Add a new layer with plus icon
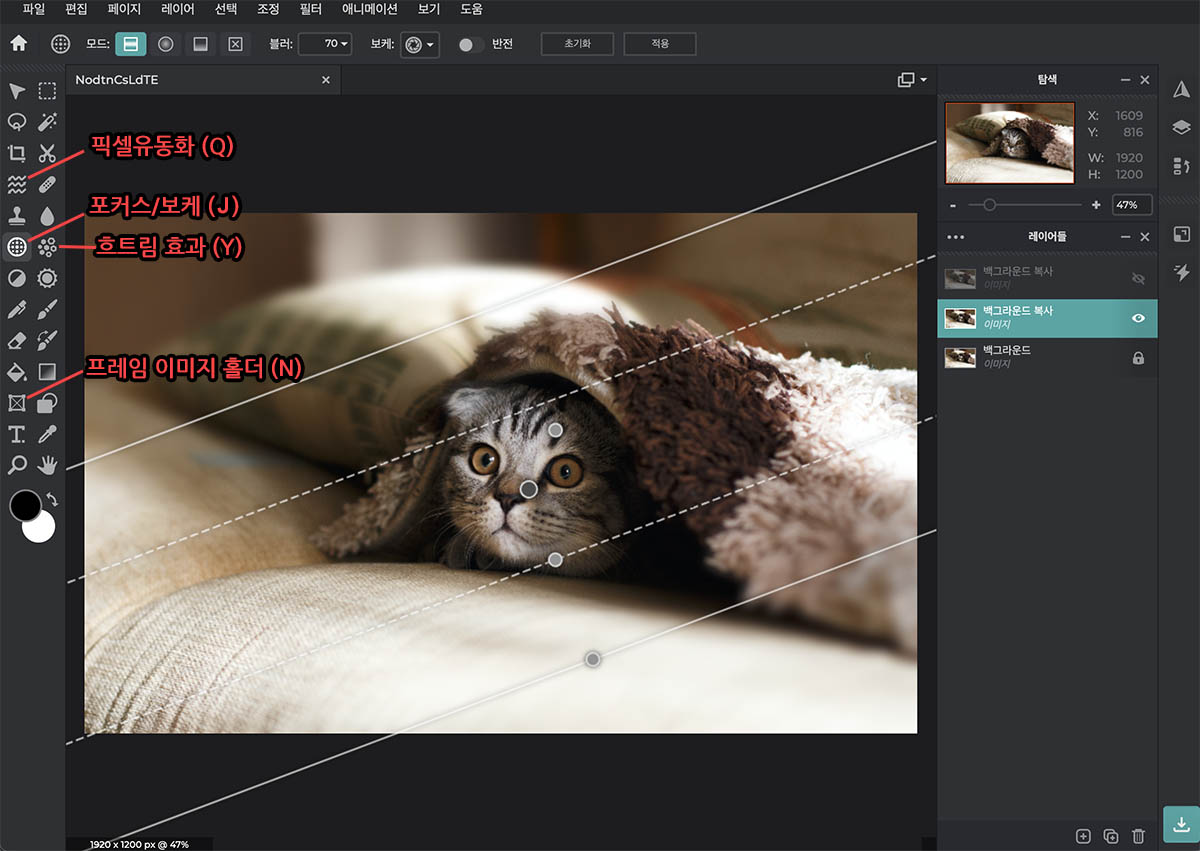Image resolution: width=1200 pixels, height=851 pixels. pos(1082,835)
